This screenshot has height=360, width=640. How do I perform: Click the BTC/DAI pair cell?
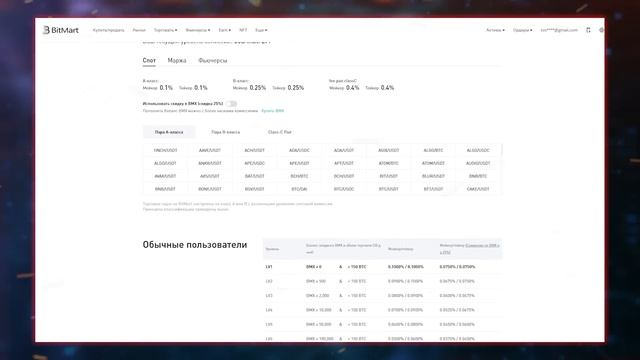299,189
